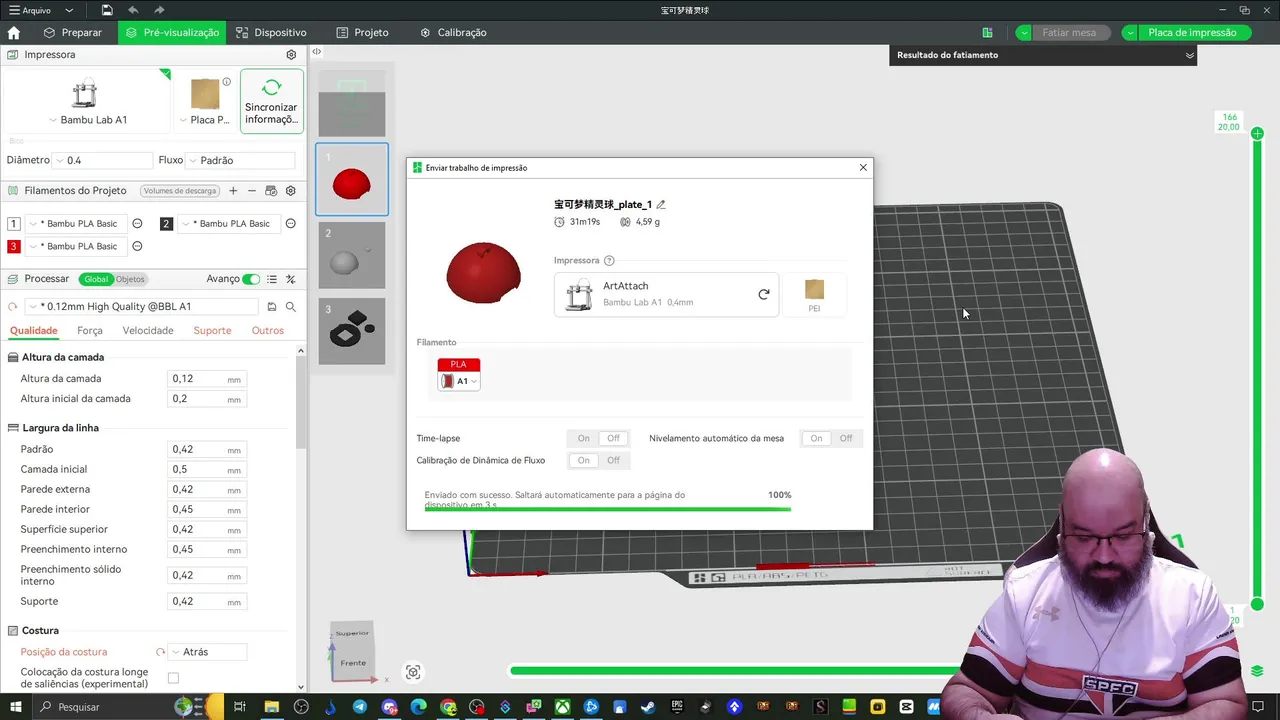Click the parameter list icon beside Avanço
The width and height of the screenshot is (1280, 720).
[x=272, y=279]
